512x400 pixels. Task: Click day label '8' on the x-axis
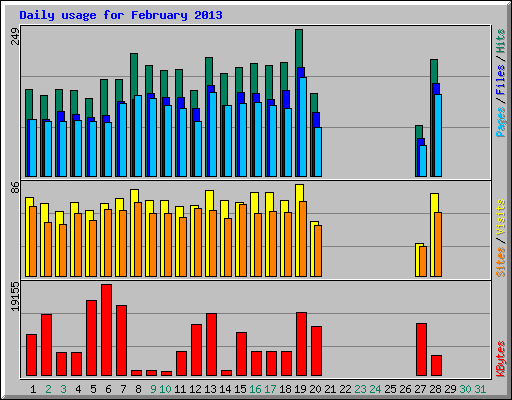click(138, 389)
